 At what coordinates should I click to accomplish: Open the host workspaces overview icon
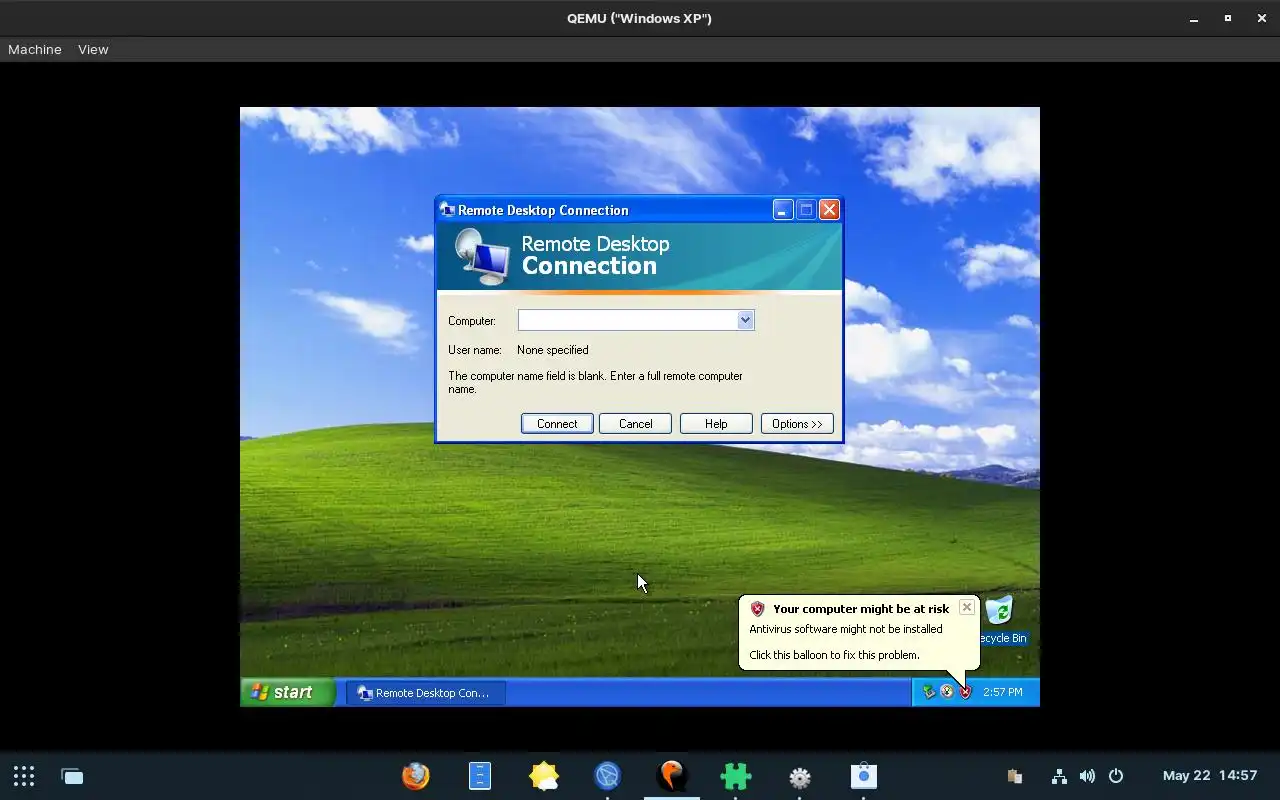click(x=72, y=776)
